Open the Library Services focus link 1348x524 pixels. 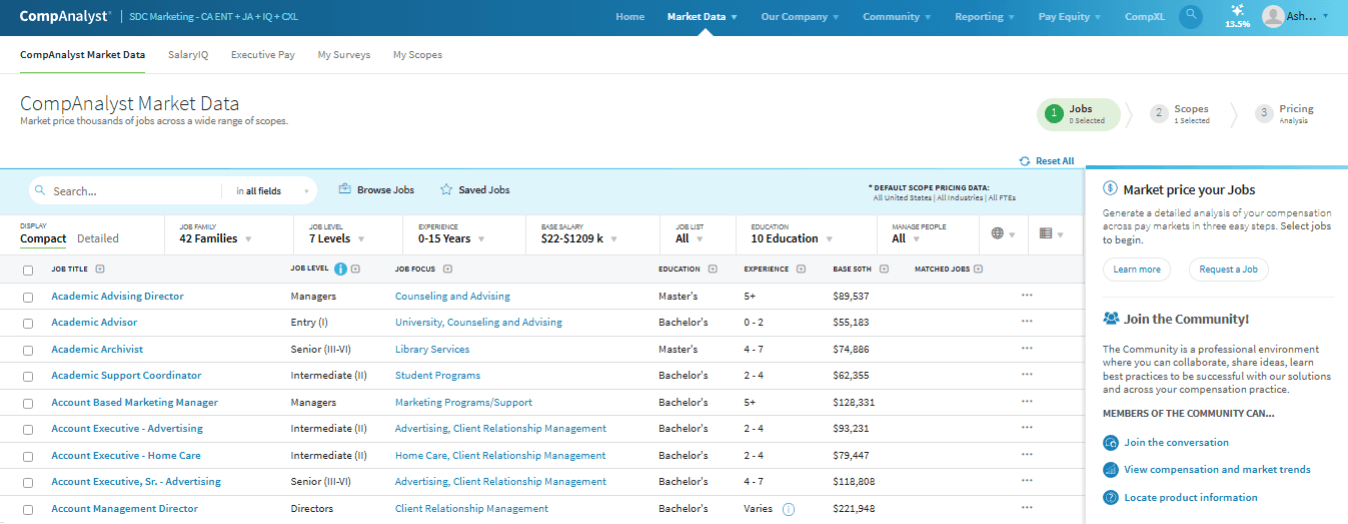click(432, 349)
